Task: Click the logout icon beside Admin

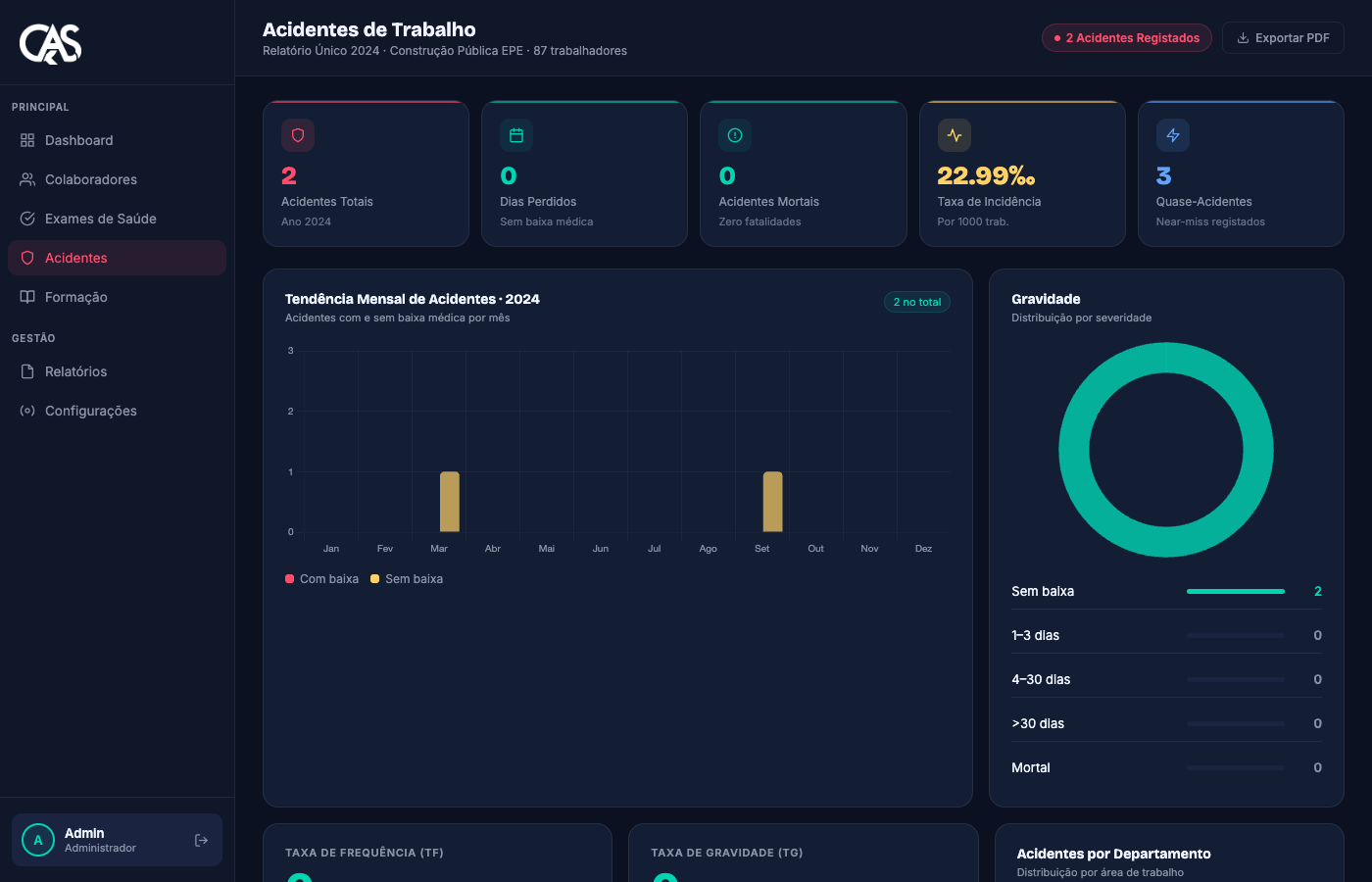Action: tap(201, 840)
